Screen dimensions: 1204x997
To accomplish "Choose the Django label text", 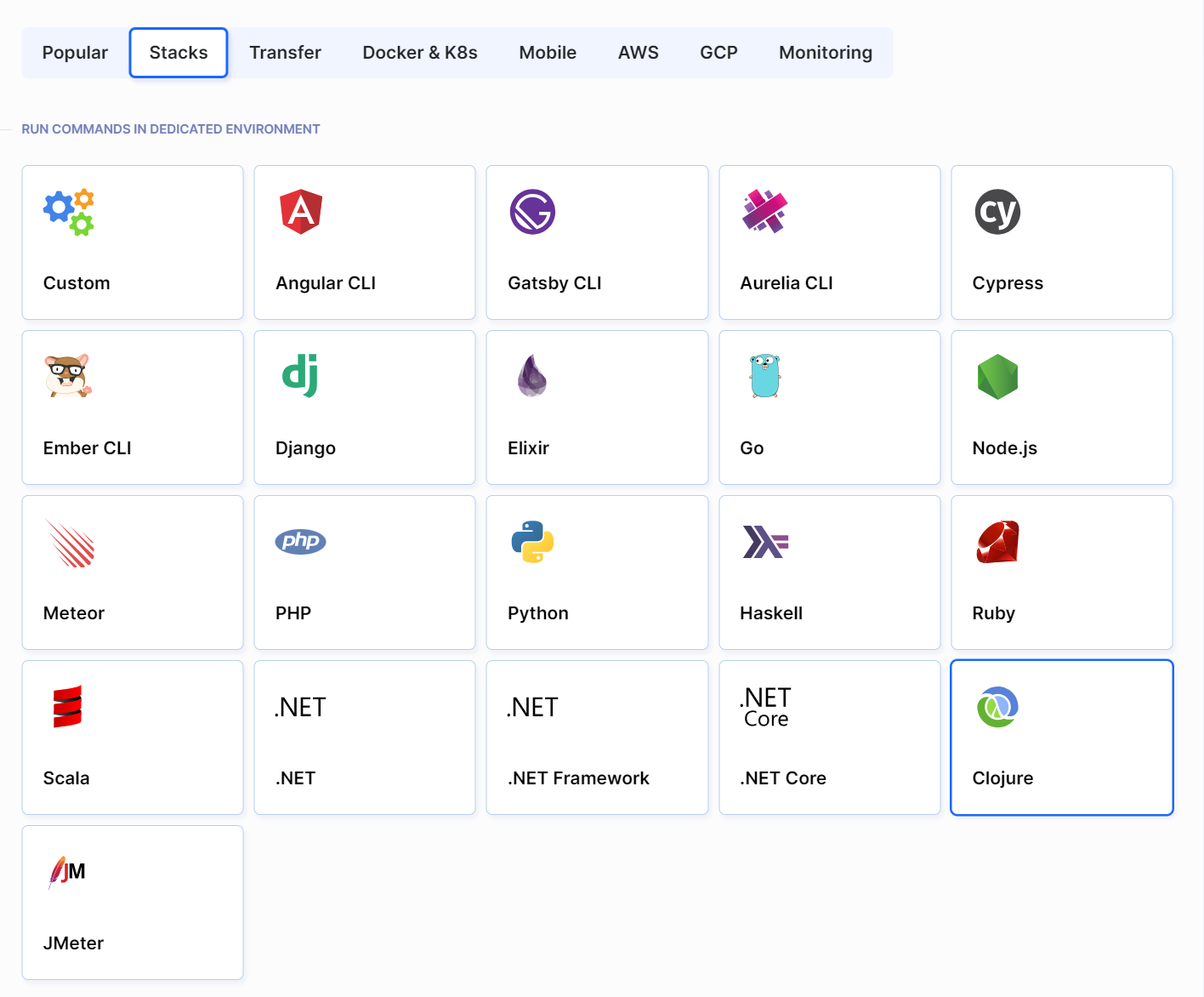I will [305, 448].
